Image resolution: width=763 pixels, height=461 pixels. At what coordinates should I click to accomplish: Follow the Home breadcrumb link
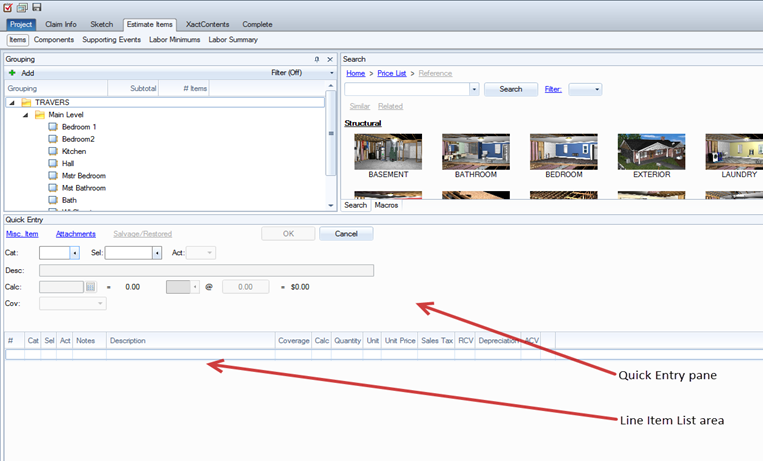pyautogui.click(x=356, y=74)
